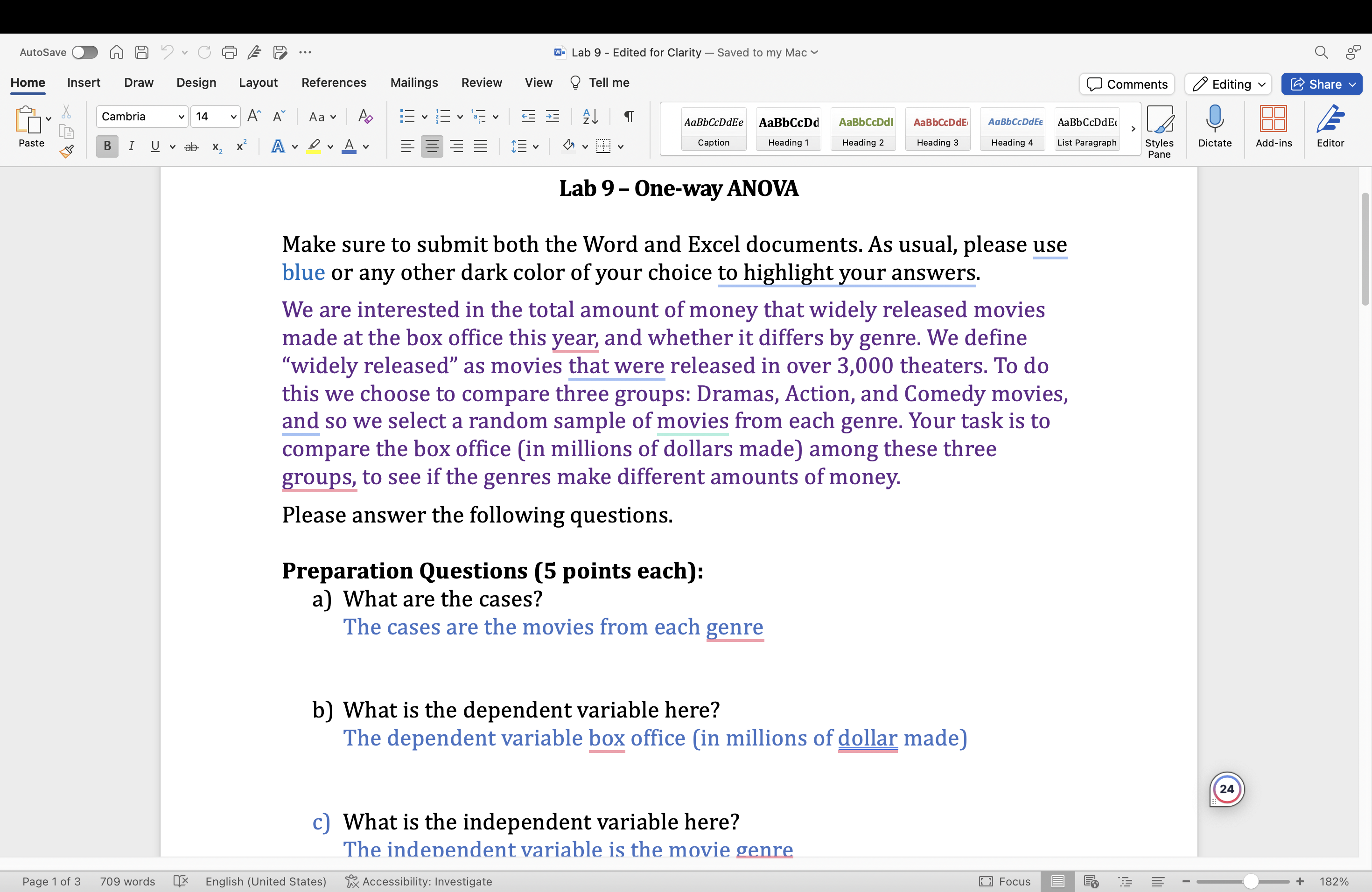This screenshot has width=1372, height=892.
Task: Enable Focus mode in status bar
Action: (1005, 881)
